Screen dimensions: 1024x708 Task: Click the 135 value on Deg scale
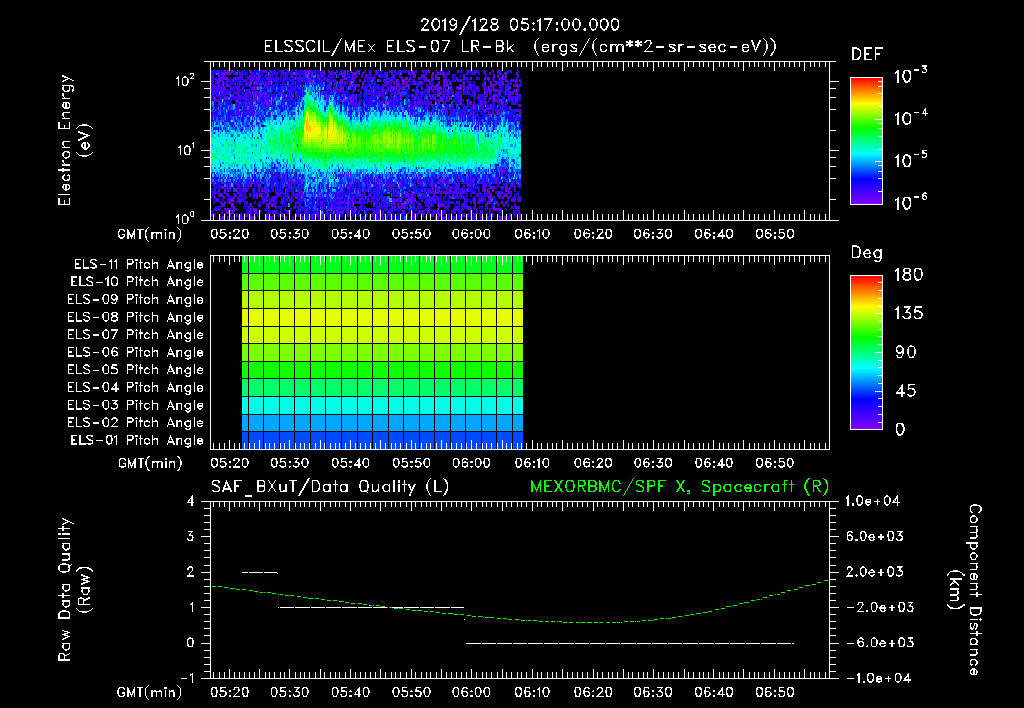click(x=908, y=314)
